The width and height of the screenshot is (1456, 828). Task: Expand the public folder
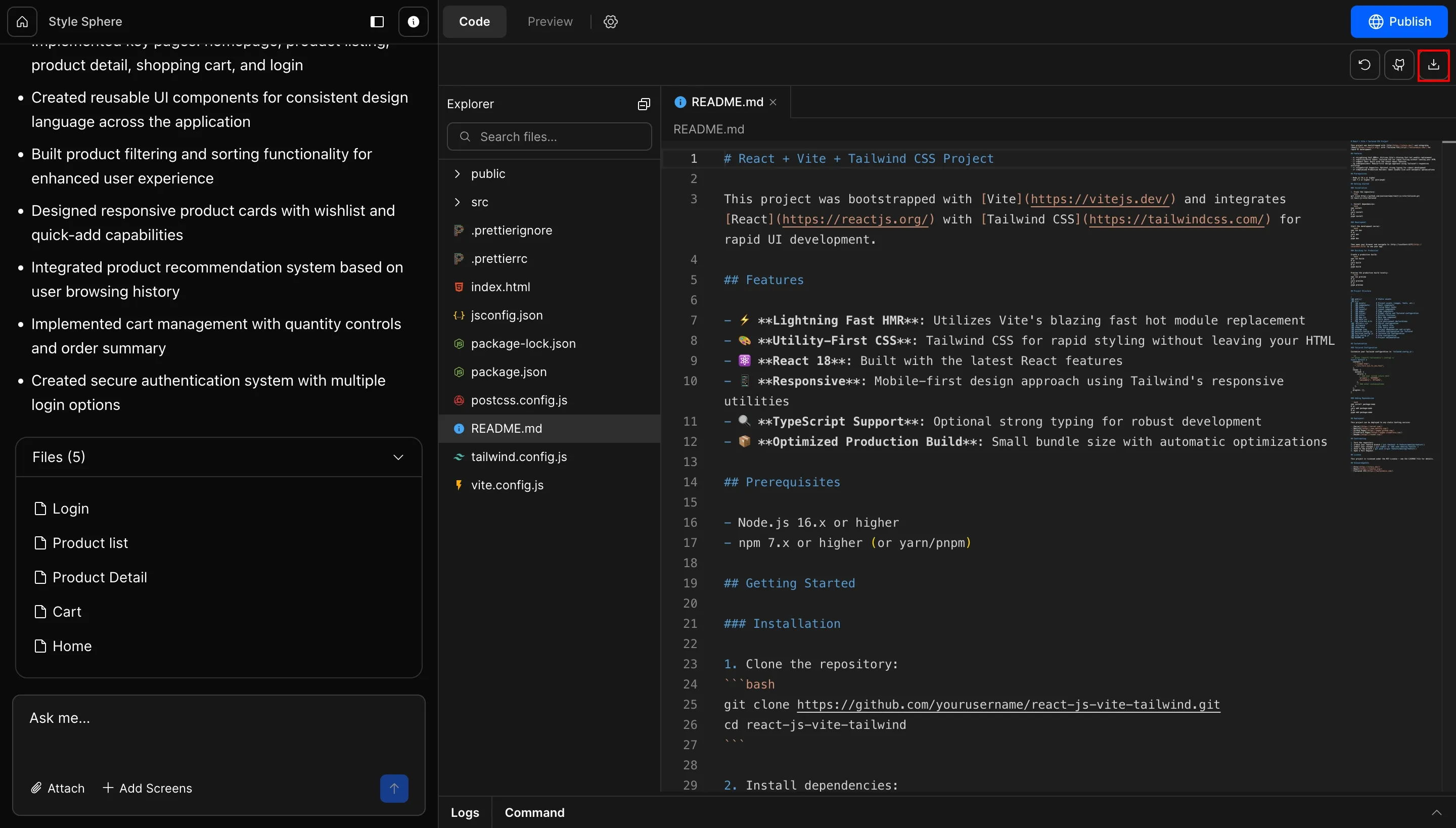488,174
